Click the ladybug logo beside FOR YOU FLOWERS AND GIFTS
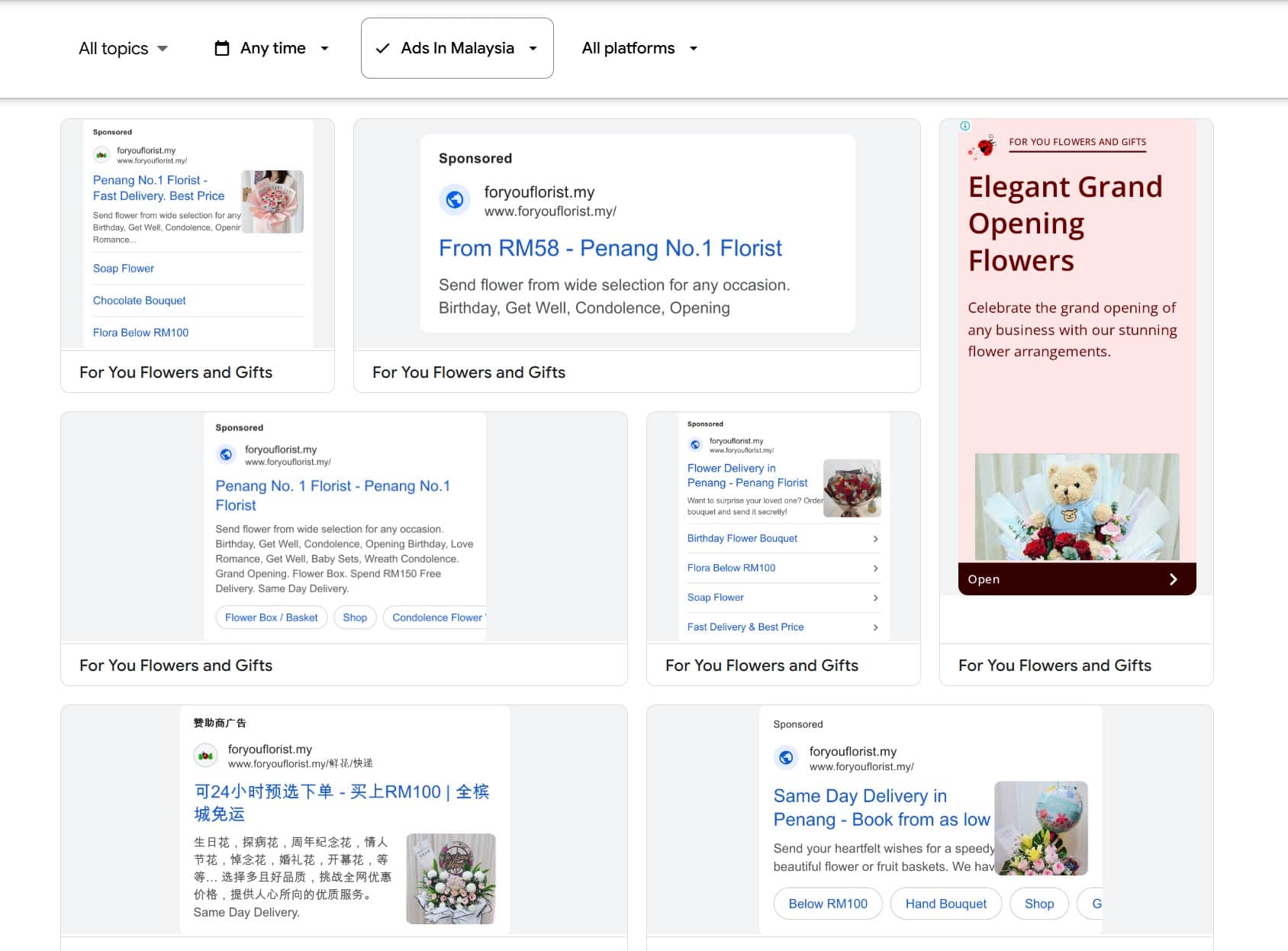 985,147
